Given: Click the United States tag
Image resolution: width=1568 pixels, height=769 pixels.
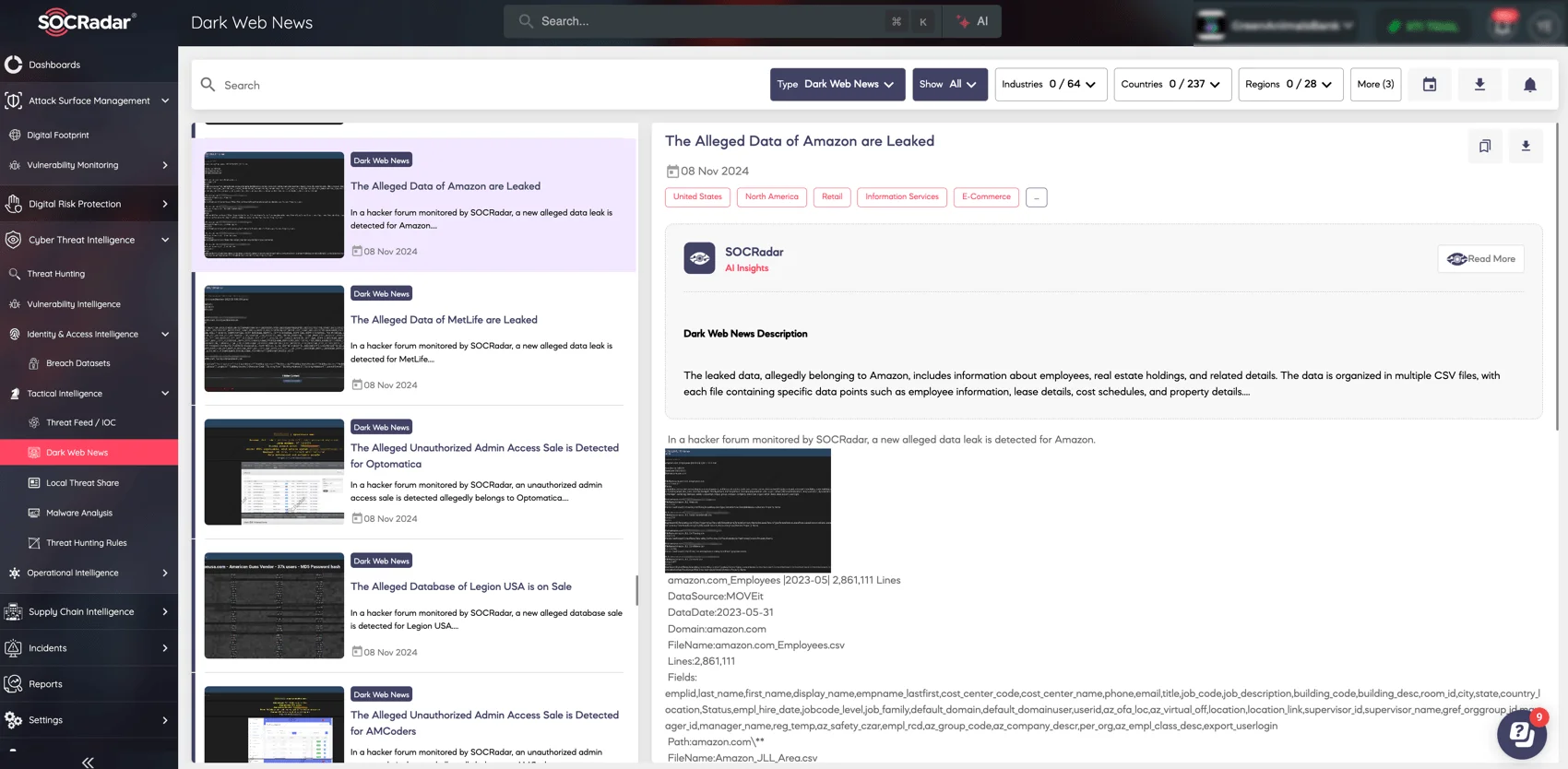Looking at the screenshot, I should tap(697, 196).
